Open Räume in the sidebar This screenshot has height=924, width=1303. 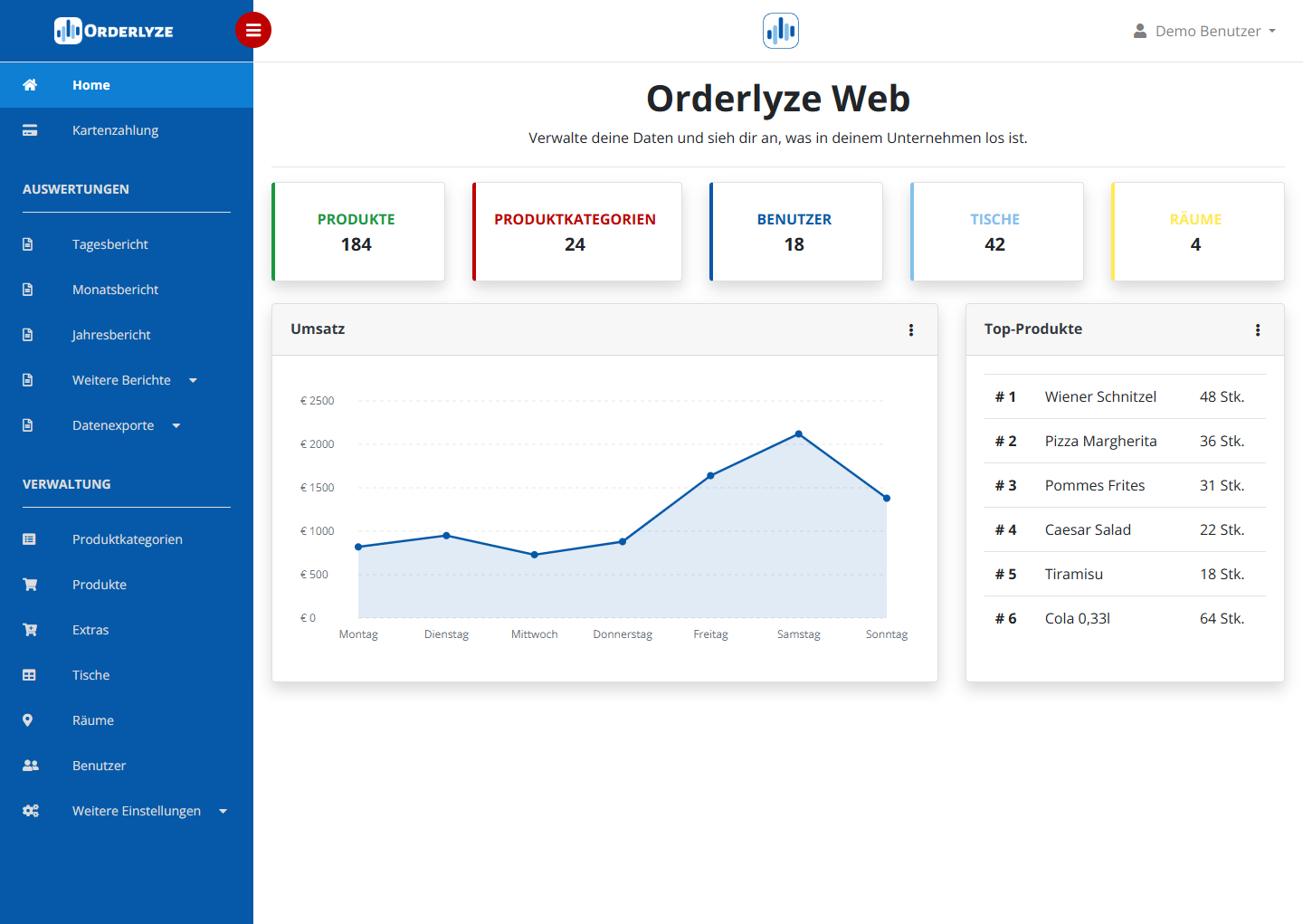[x=127, y=720]
